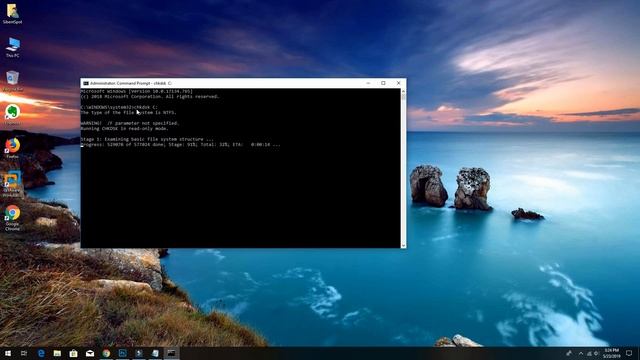Minimize the Command Prompt window
Viewport: 640px width, 360px height.
click(x=368, y=83)
